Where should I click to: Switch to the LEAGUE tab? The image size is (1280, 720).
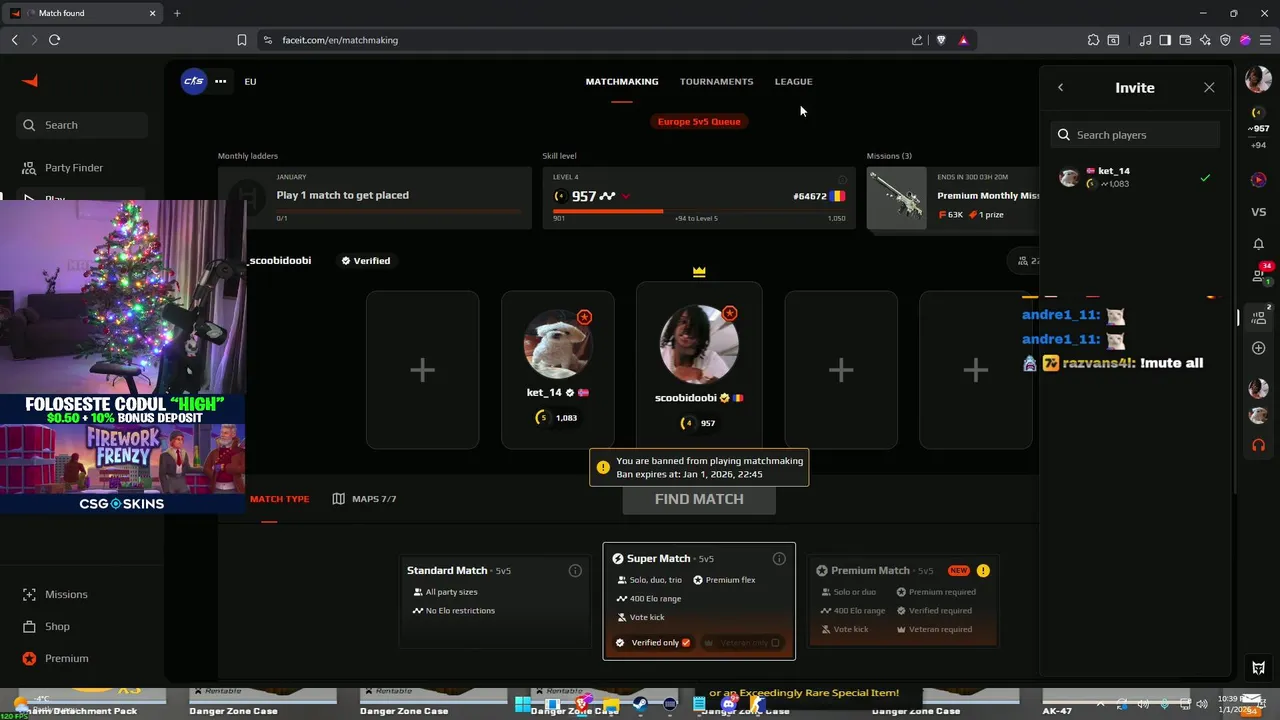793,82
